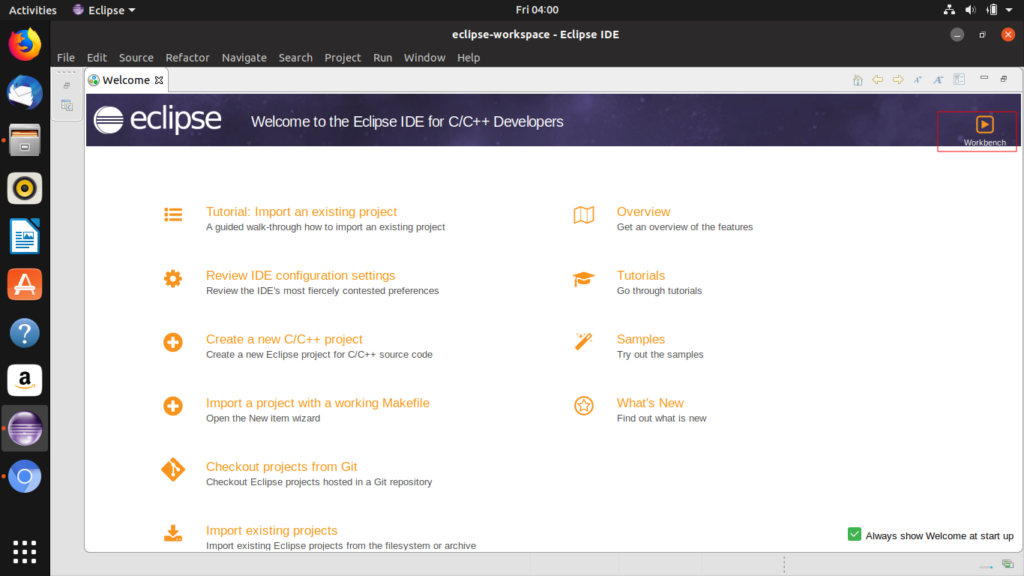
Task: Open the Customize page icon in Welcome toolbar
Action: click(959, 80)
